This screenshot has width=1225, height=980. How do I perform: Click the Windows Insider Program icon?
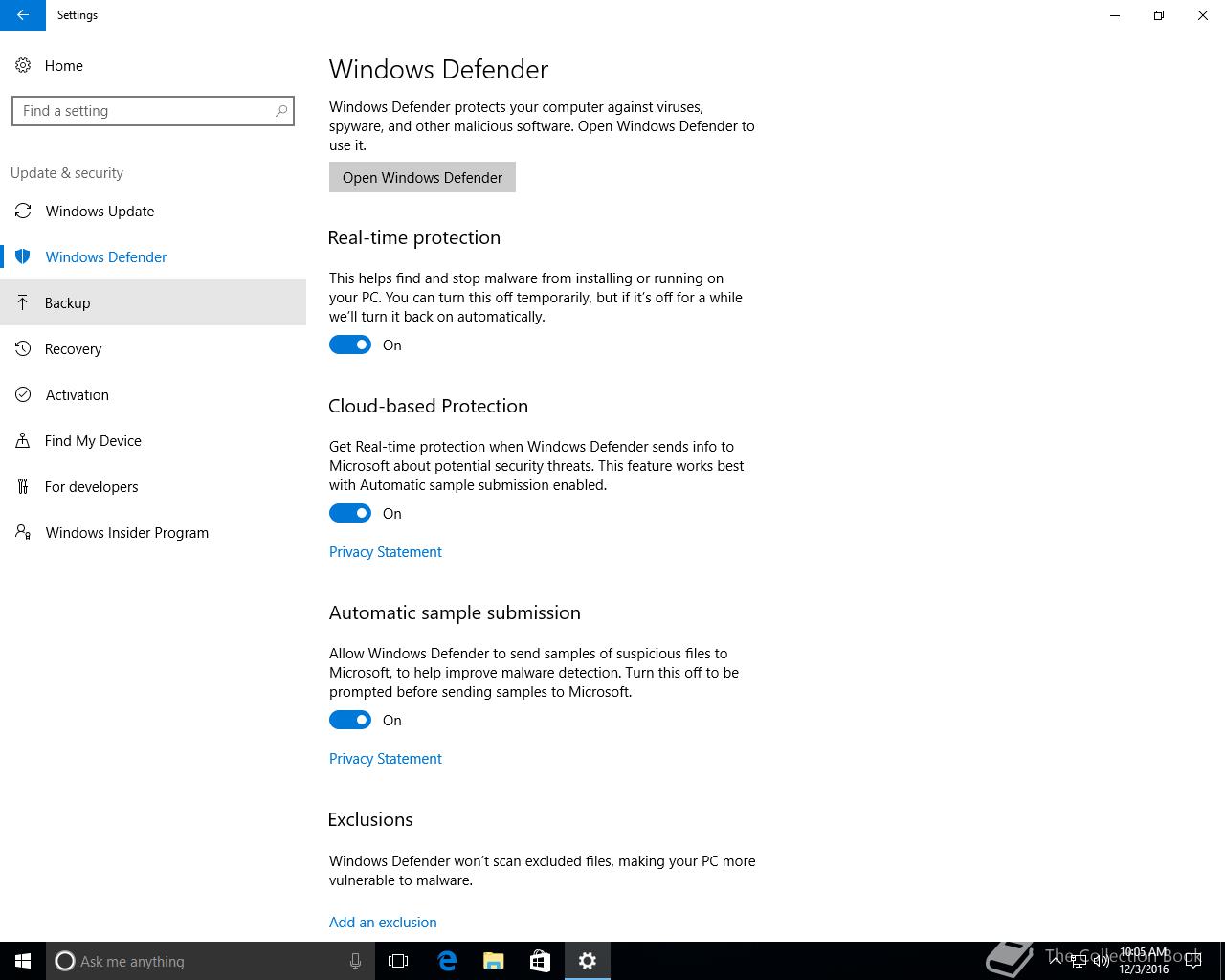click(23, 532)
